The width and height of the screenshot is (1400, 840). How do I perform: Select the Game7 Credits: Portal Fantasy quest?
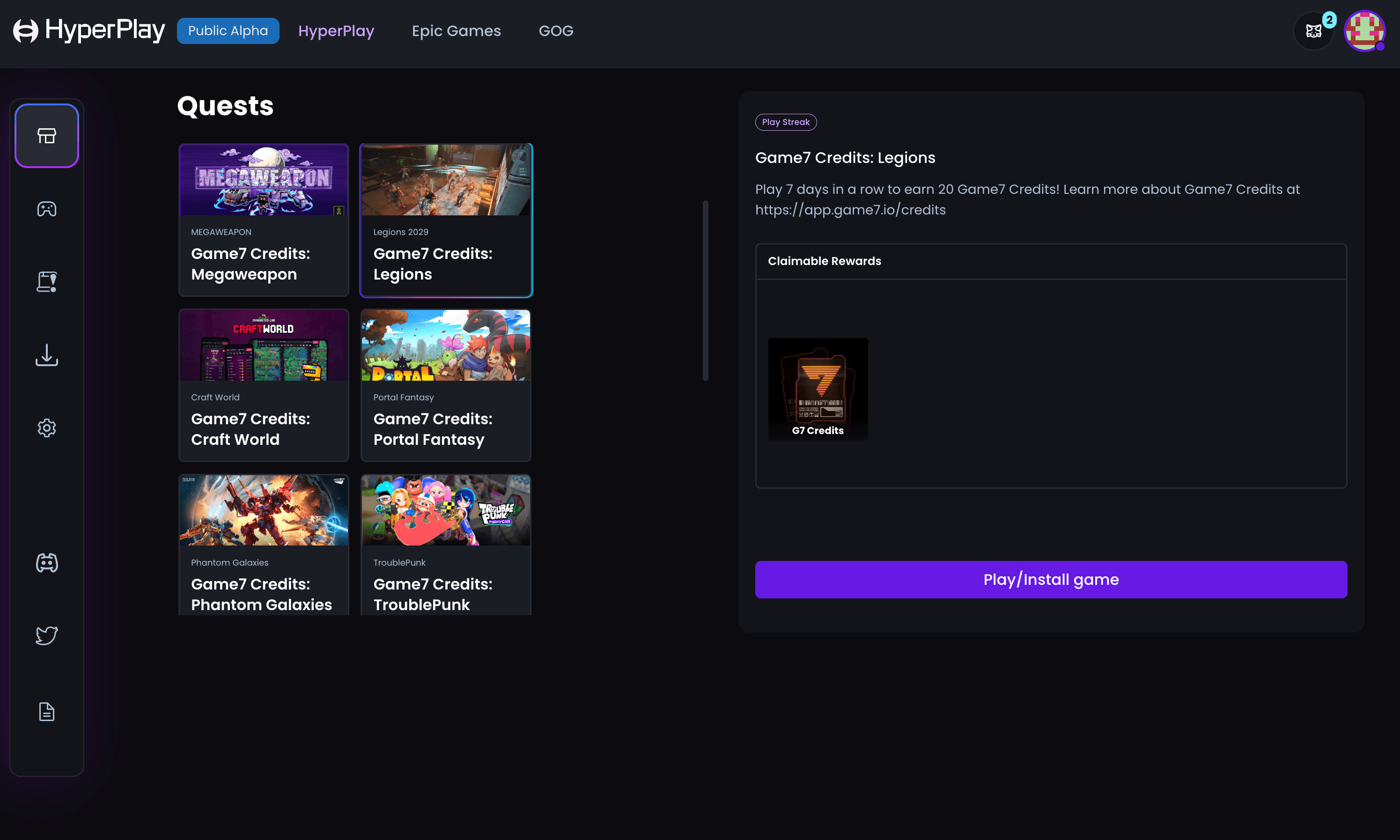[446, 385]
